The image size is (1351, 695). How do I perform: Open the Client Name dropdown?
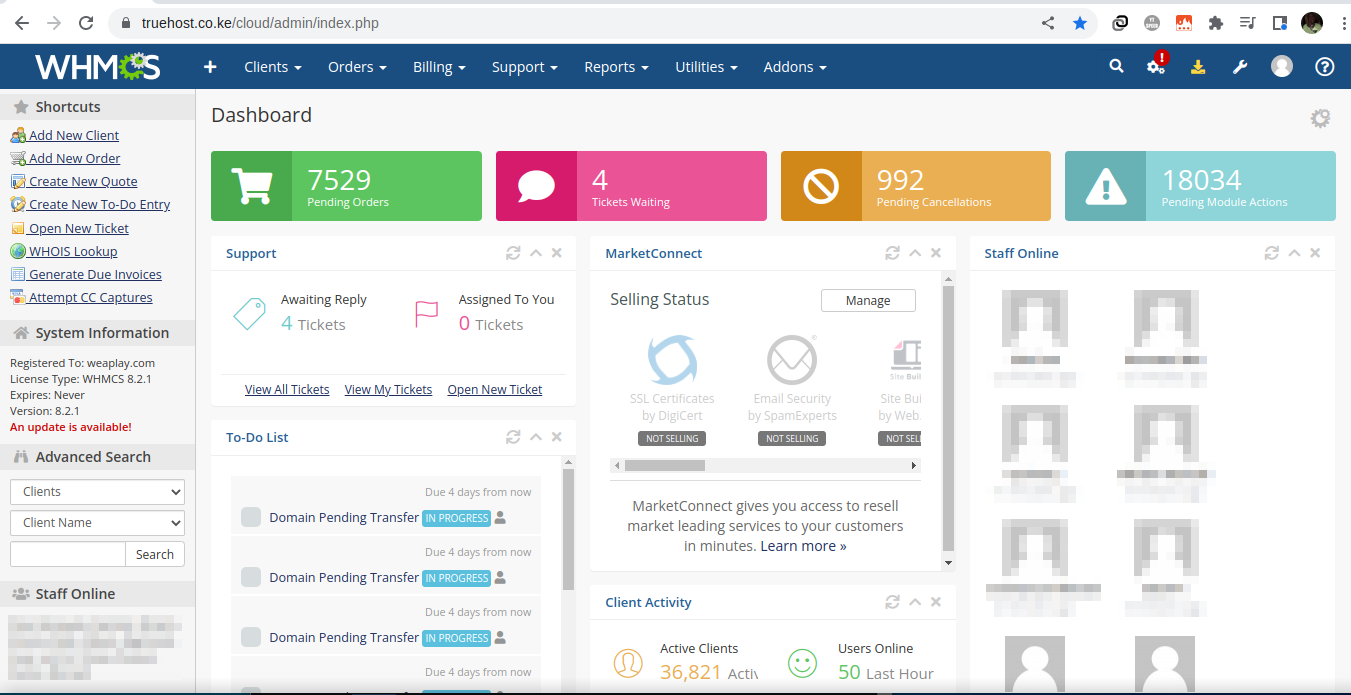click(96, 522)
